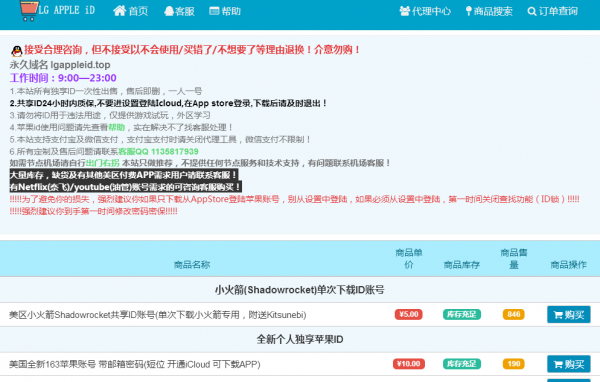
Task: Click the shopping cart logo icon
Action: [29, 10]
